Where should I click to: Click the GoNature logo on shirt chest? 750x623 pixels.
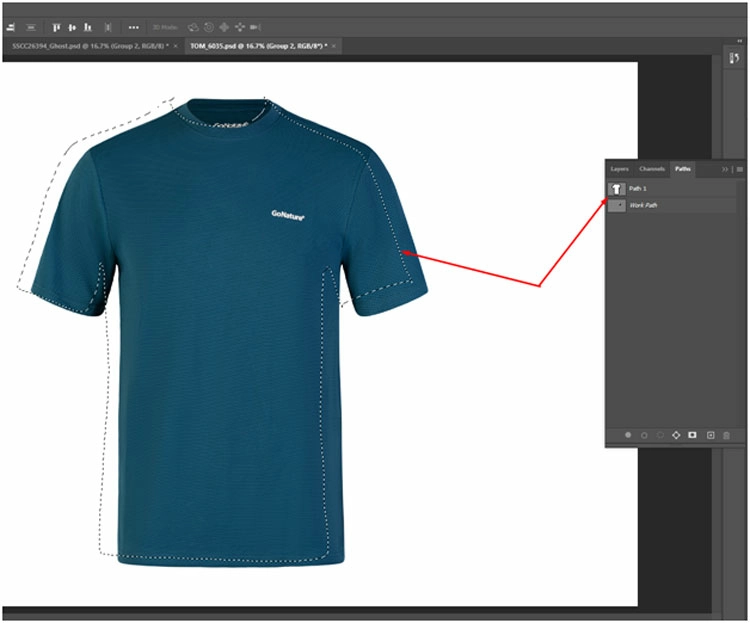pos(288,216)
